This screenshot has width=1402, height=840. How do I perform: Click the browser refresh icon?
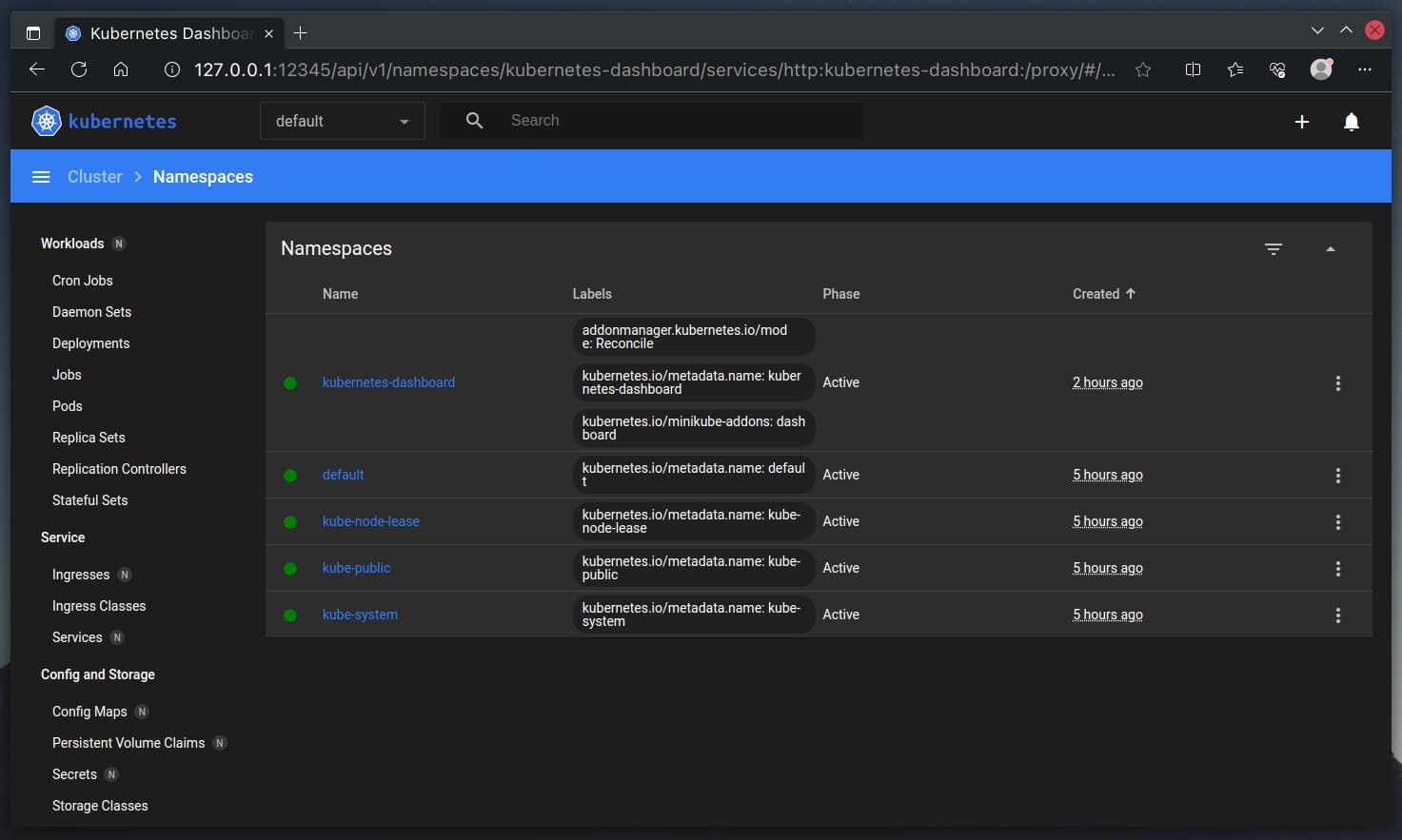tap(79, 69)
